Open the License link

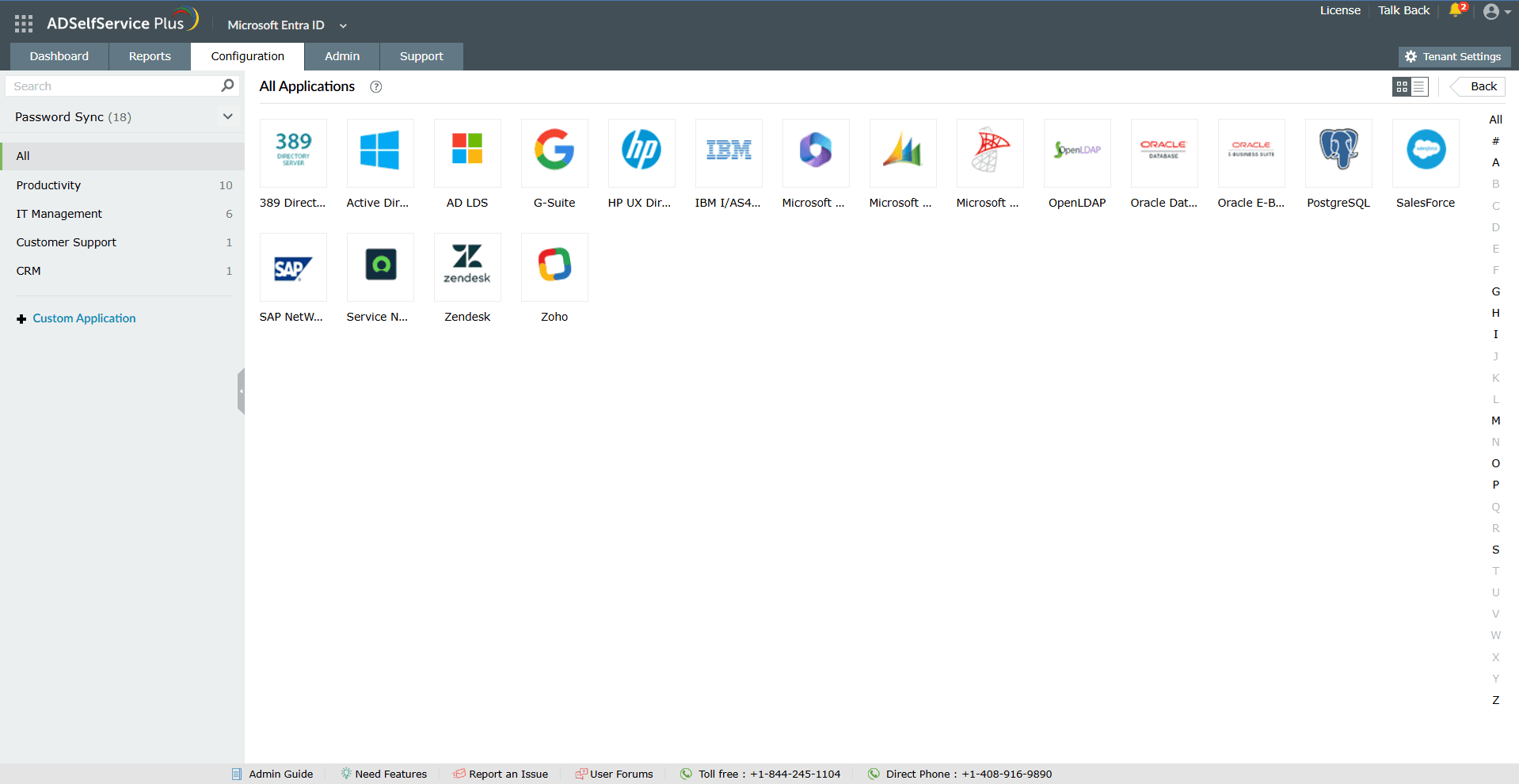click(x=1340, y=10)
